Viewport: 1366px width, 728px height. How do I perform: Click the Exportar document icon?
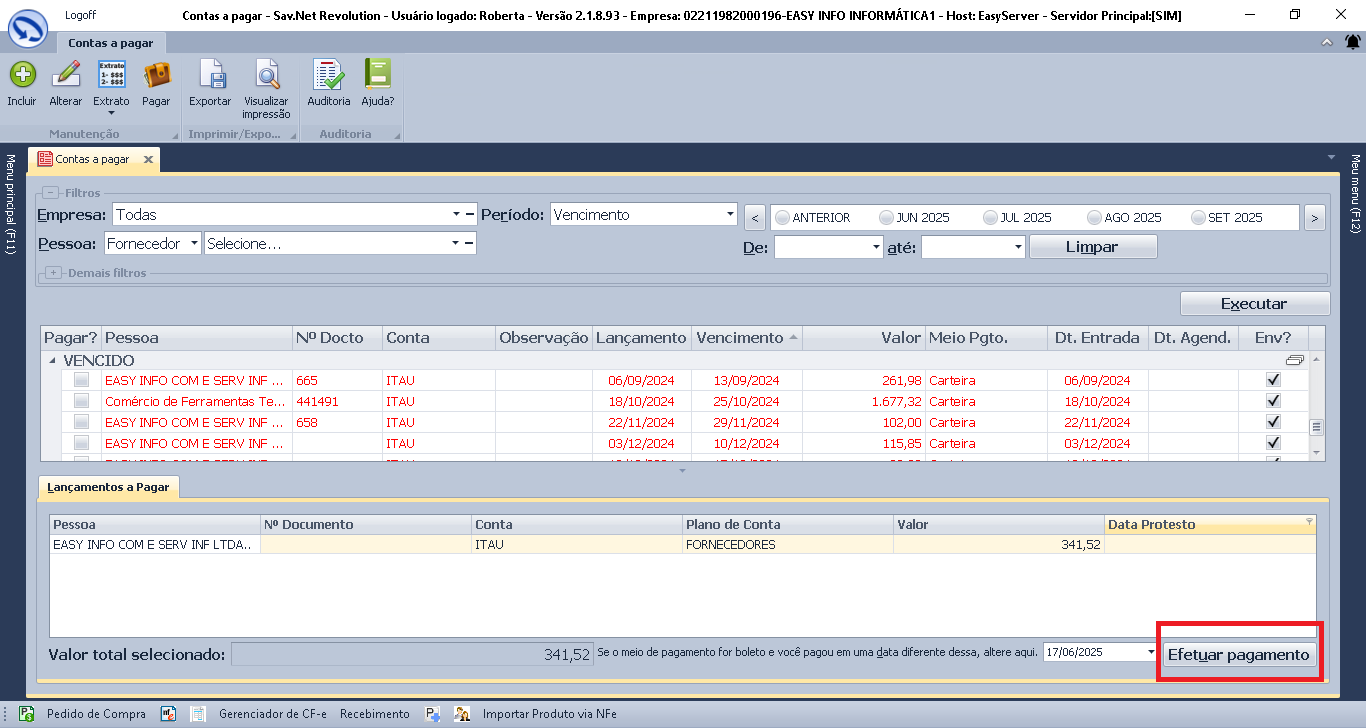[210, 76]
